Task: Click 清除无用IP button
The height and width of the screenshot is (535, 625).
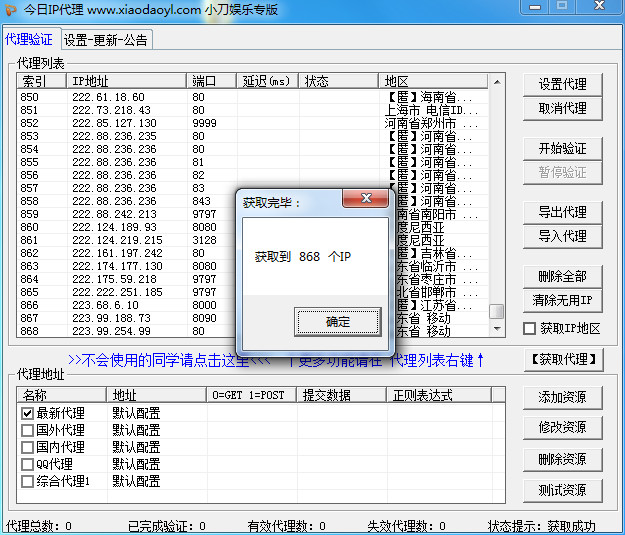Action: click(x=562, y=300)
